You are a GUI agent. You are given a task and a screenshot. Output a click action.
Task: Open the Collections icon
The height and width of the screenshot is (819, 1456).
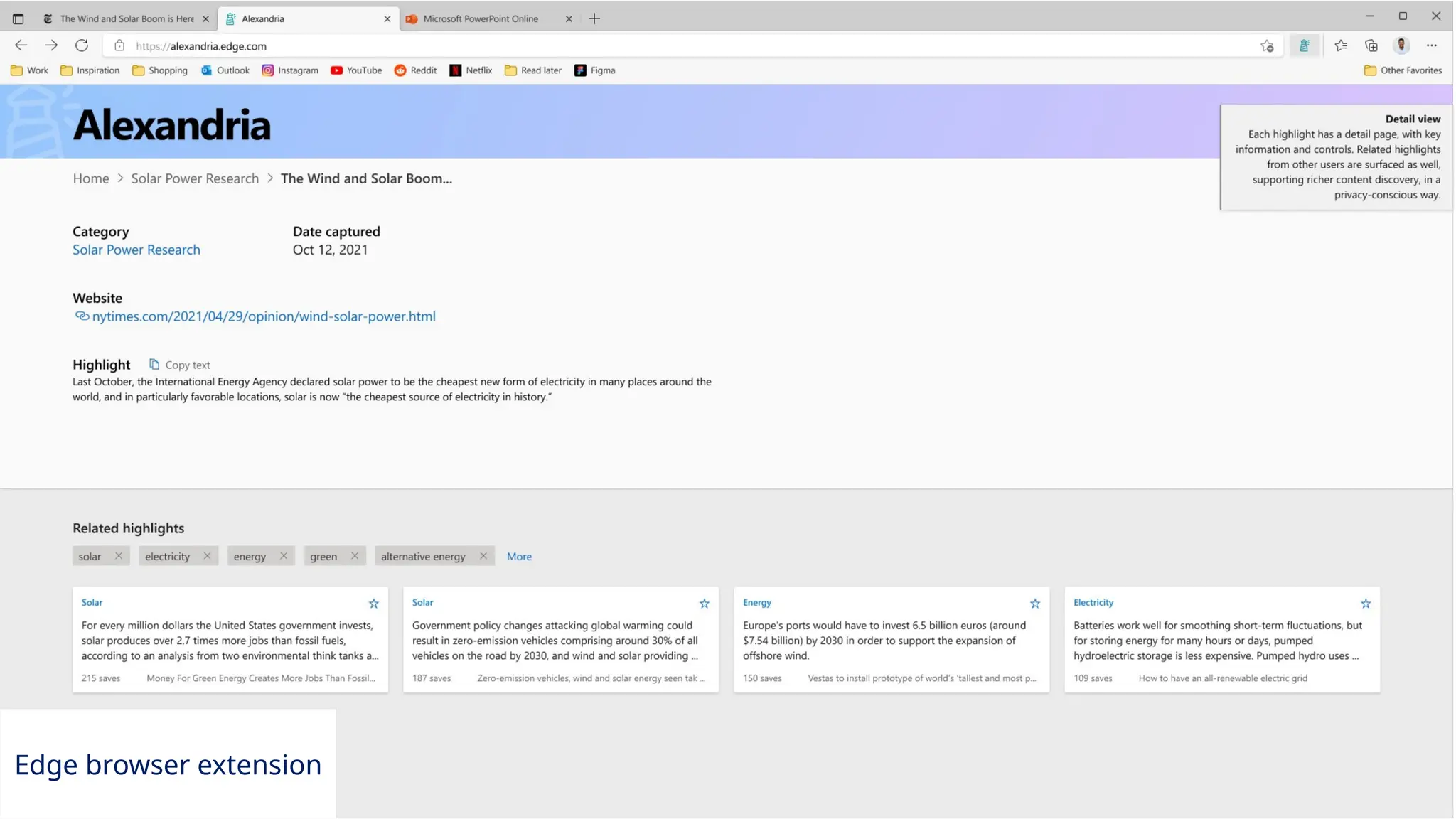1371,45
